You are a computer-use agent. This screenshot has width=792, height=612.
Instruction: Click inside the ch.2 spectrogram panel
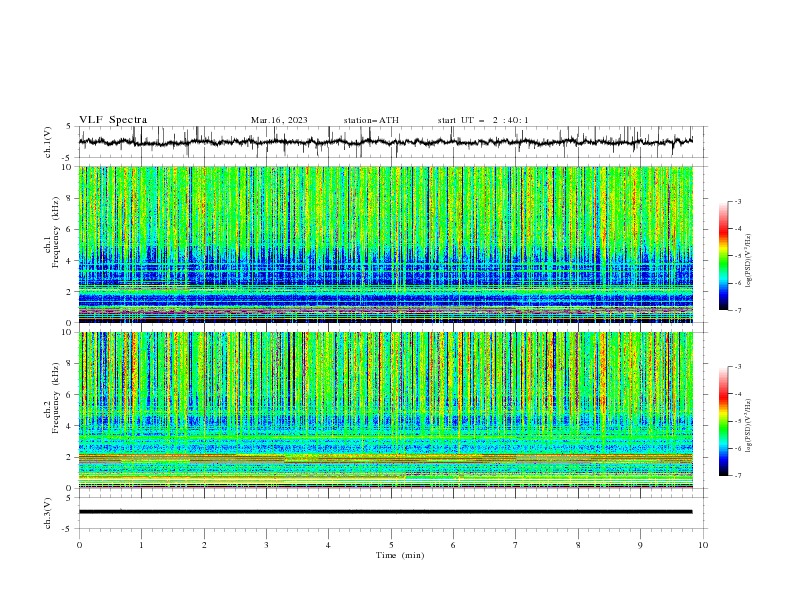385,410
